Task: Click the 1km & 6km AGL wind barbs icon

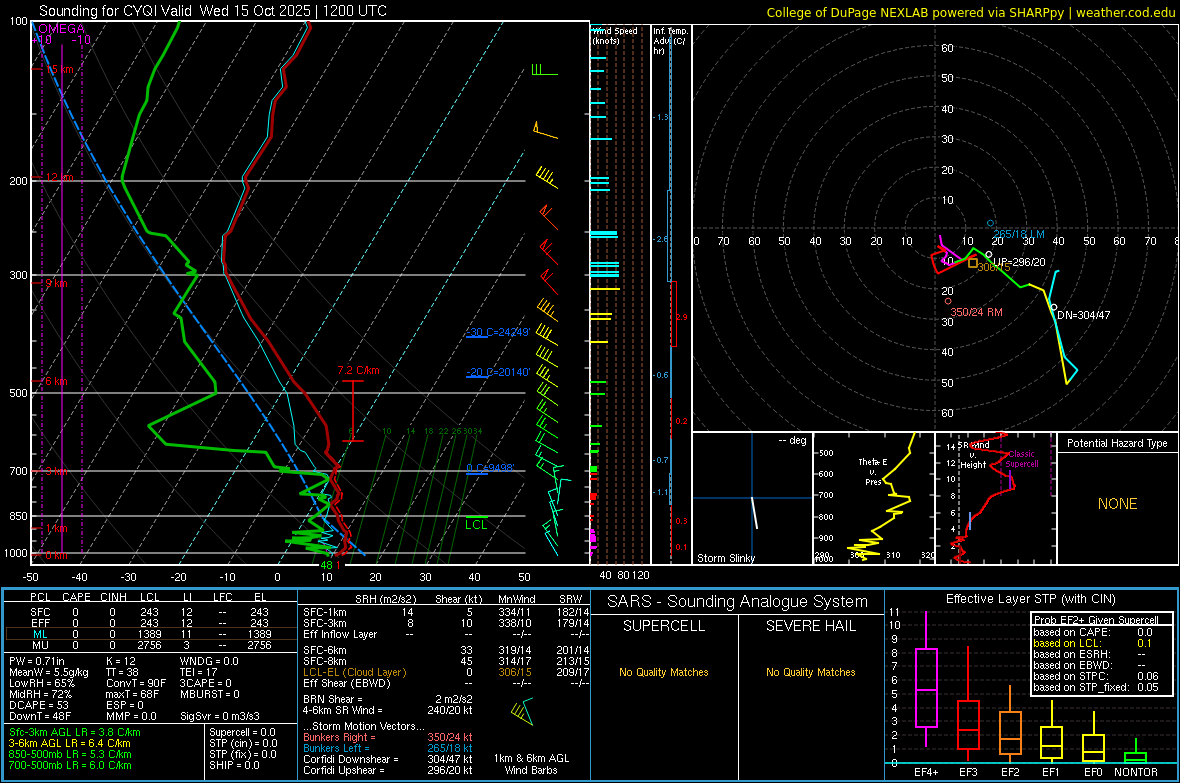Action: tap(521, 711)
